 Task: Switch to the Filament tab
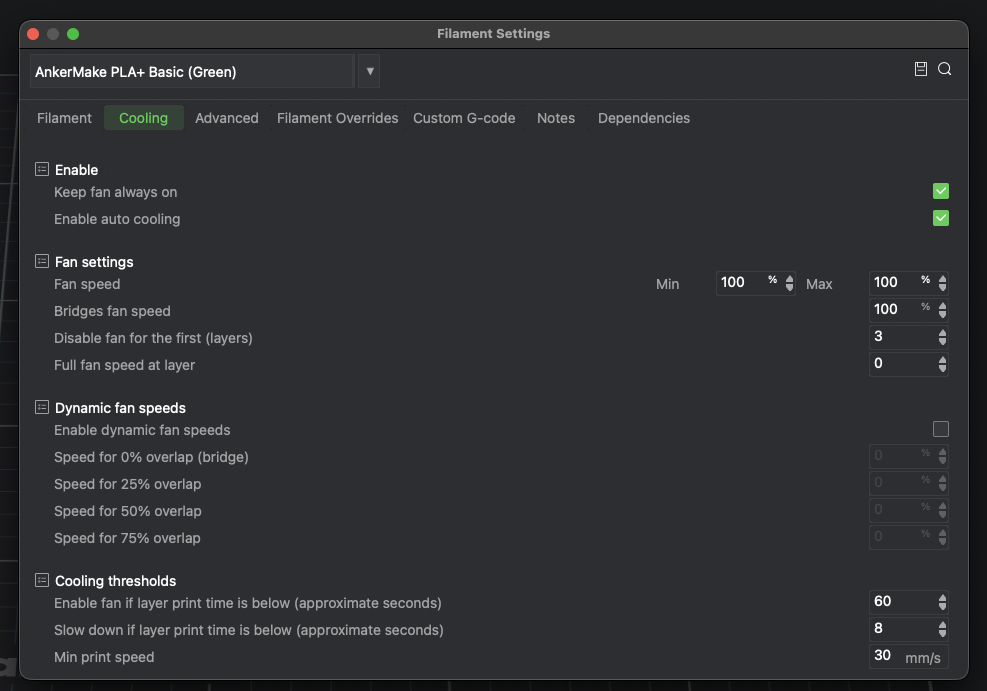[64, 118]
